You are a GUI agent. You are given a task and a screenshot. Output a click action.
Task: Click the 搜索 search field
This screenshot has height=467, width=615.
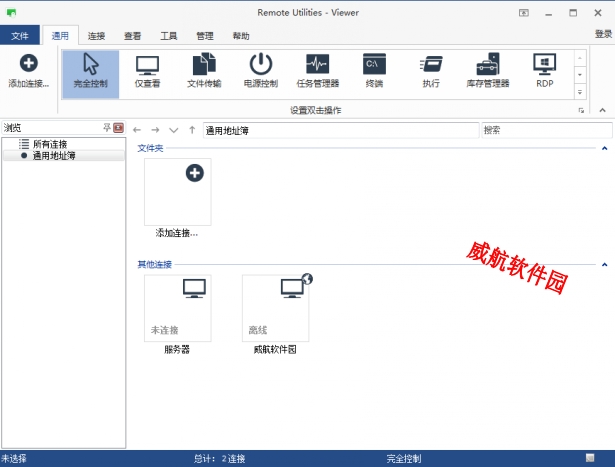click(x=545, y=130)
